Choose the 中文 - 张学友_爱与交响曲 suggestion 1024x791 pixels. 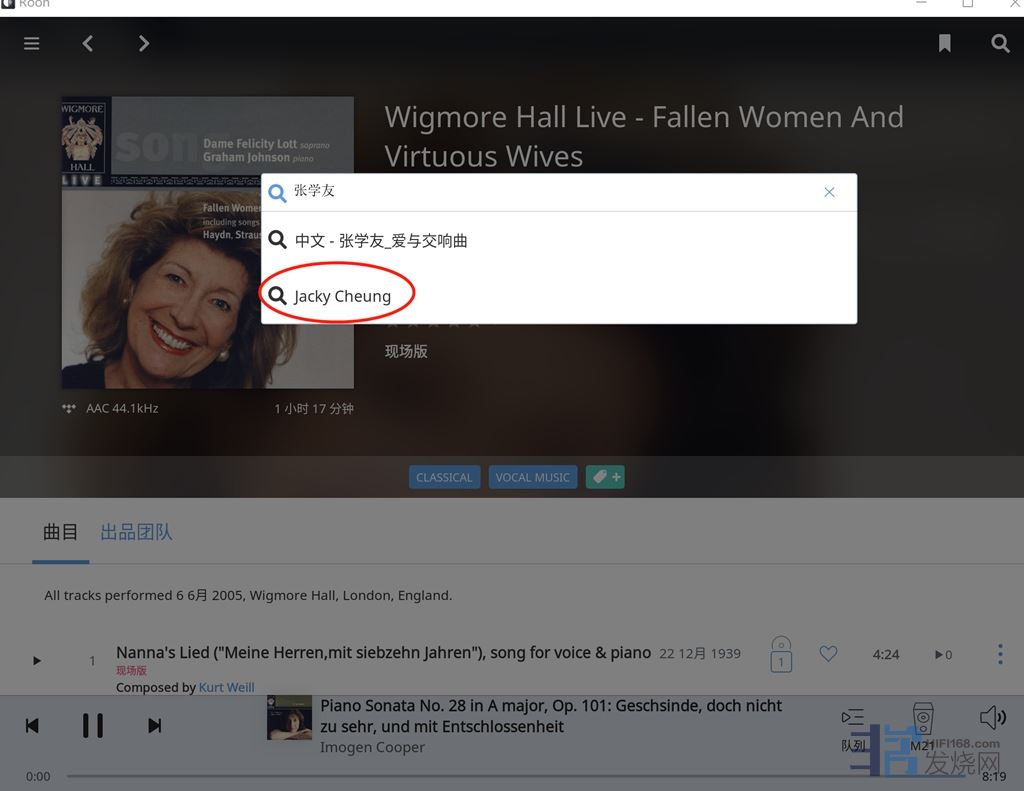coord(380,240)
